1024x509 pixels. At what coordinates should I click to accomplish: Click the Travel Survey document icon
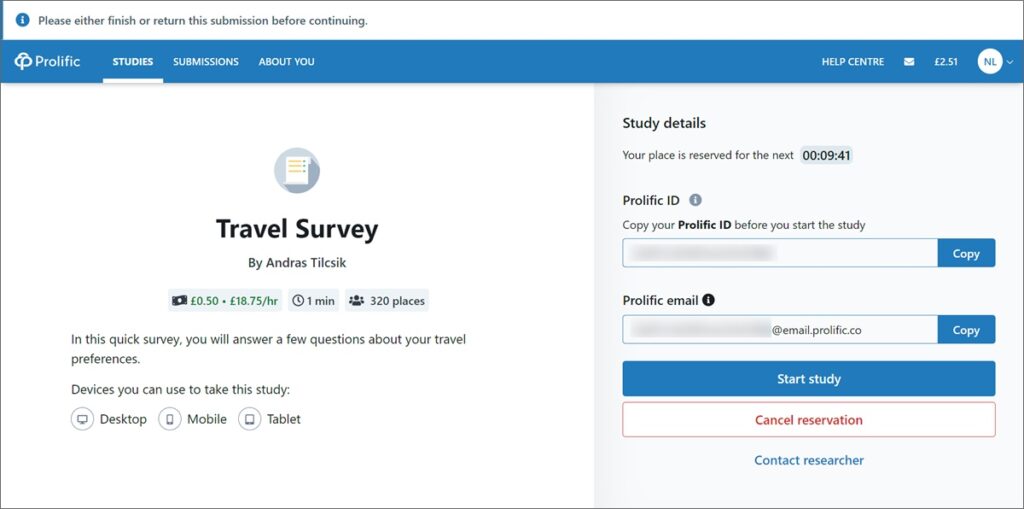(296, 171)
